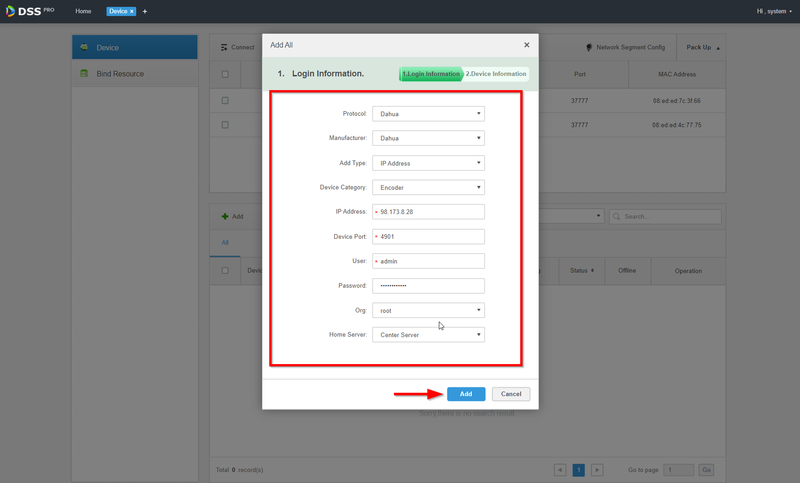Close the Add All dialog
The image size is (800, 483).
(x=527, y=45)
